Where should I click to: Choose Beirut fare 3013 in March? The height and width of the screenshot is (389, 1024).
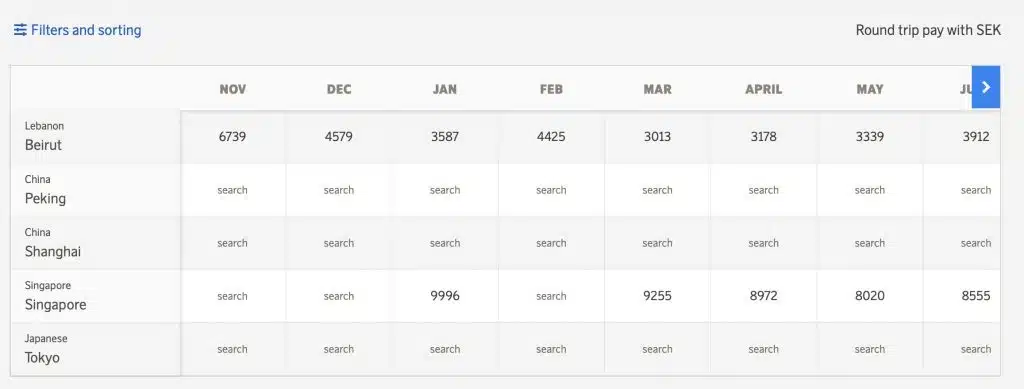[x=657, y=137]
